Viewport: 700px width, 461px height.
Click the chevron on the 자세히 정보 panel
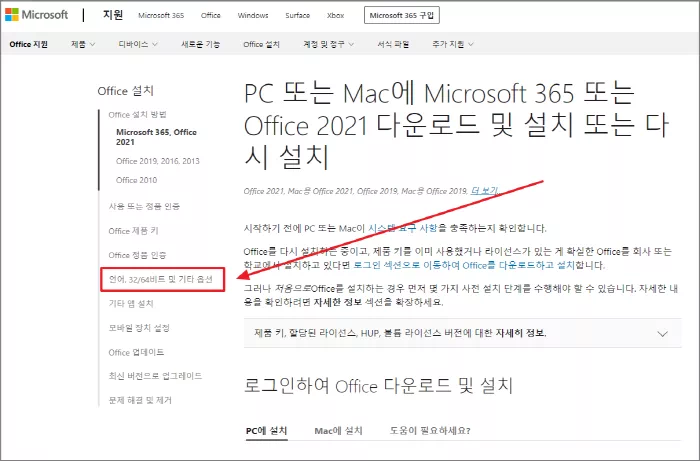[x=662, y=333]
